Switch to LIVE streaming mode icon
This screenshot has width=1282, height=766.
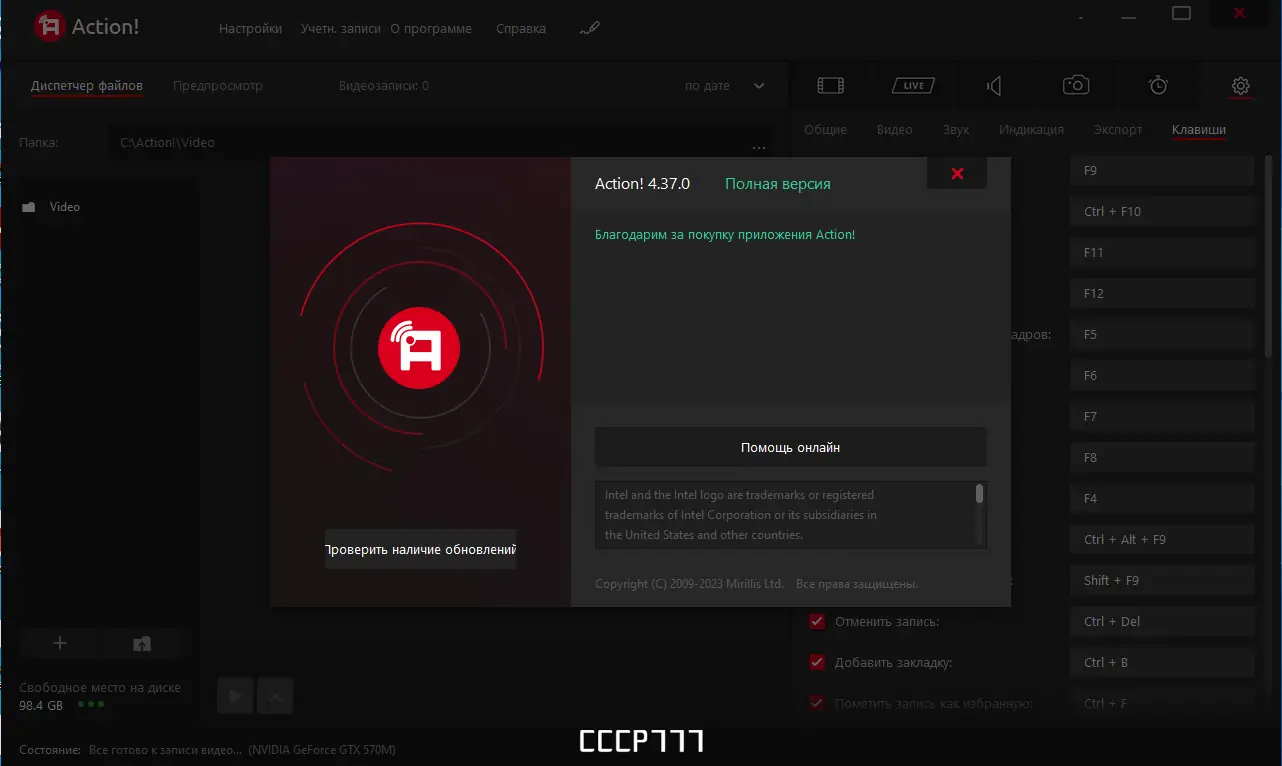(913, 85)
